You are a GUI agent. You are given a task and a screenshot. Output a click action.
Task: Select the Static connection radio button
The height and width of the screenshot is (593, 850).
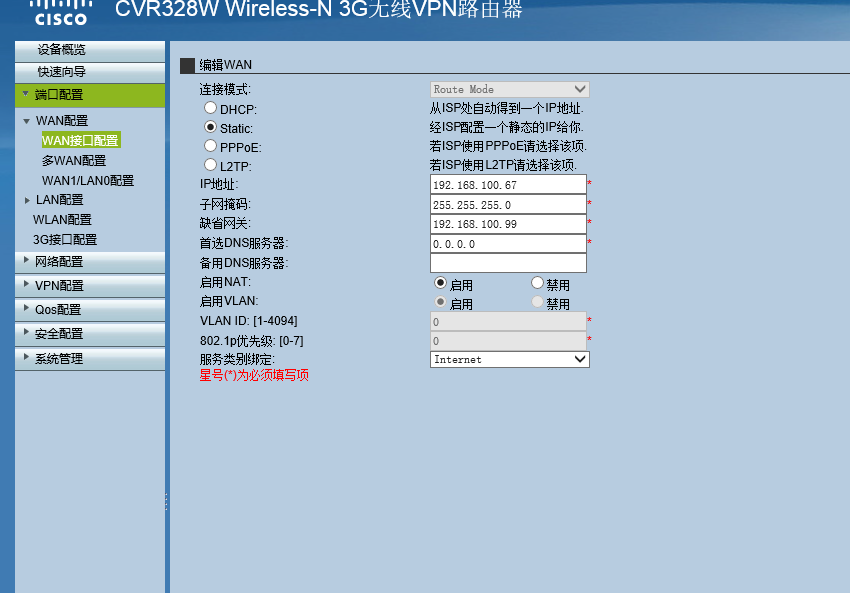(x=210, y=127)
